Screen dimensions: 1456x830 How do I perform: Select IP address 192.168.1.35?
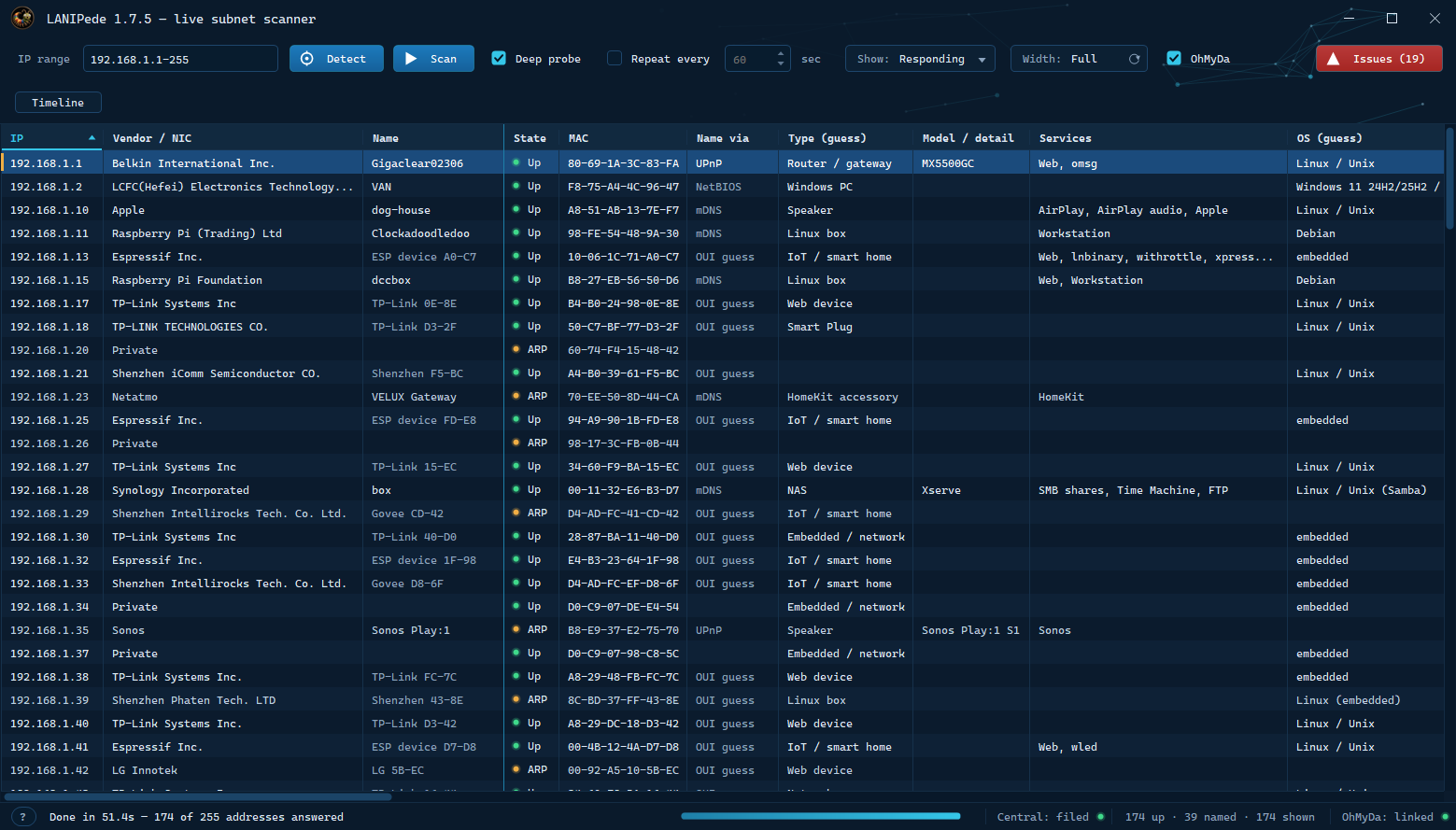tap(49, 630)
